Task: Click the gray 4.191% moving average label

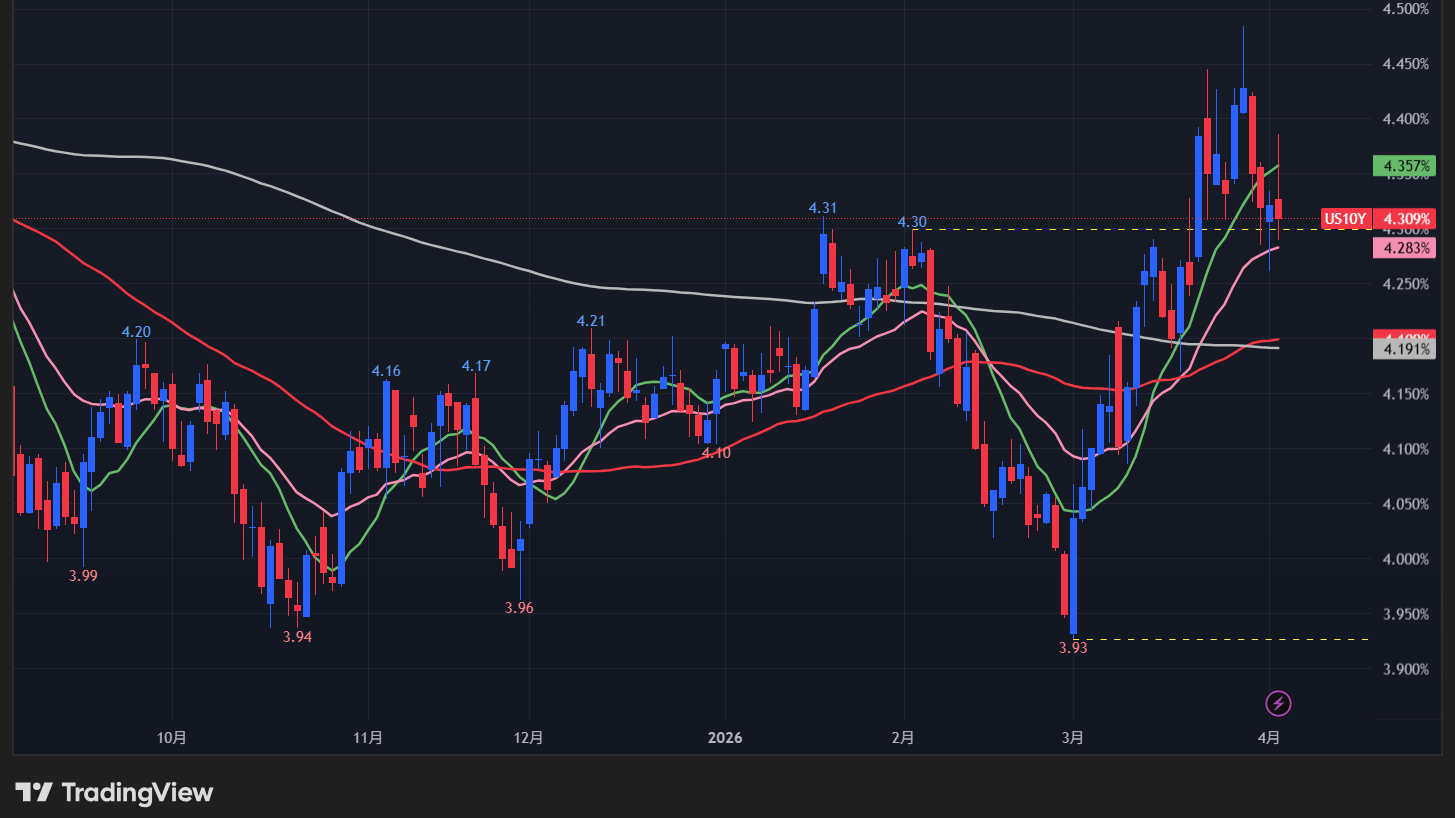Action: coord(1404,349)
